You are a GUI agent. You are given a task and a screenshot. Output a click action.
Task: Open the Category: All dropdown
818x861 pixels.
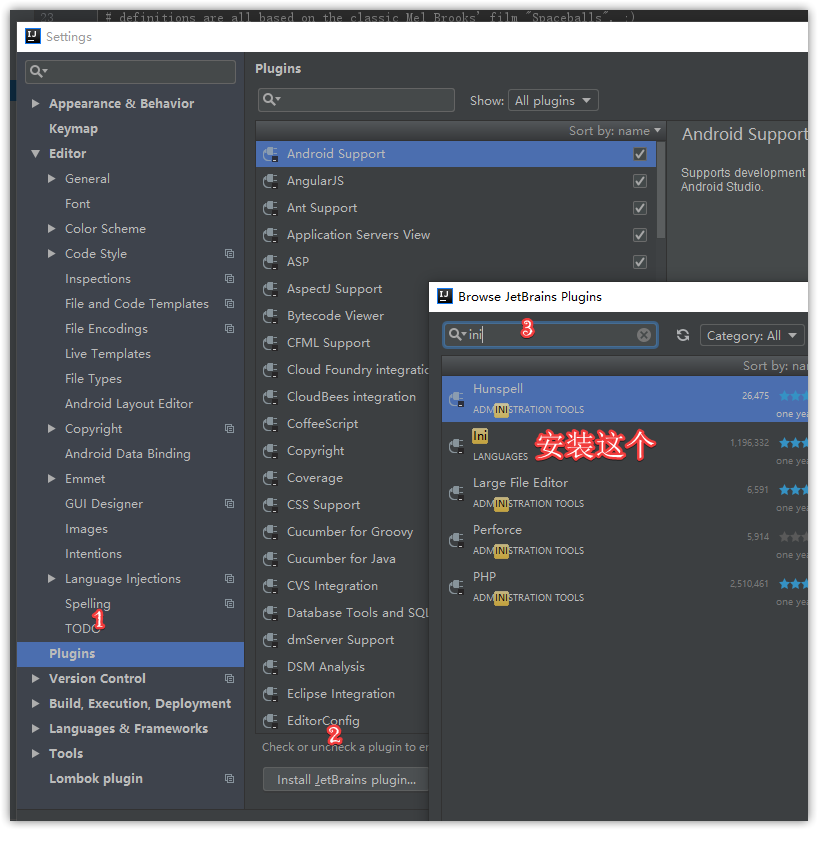752,336
